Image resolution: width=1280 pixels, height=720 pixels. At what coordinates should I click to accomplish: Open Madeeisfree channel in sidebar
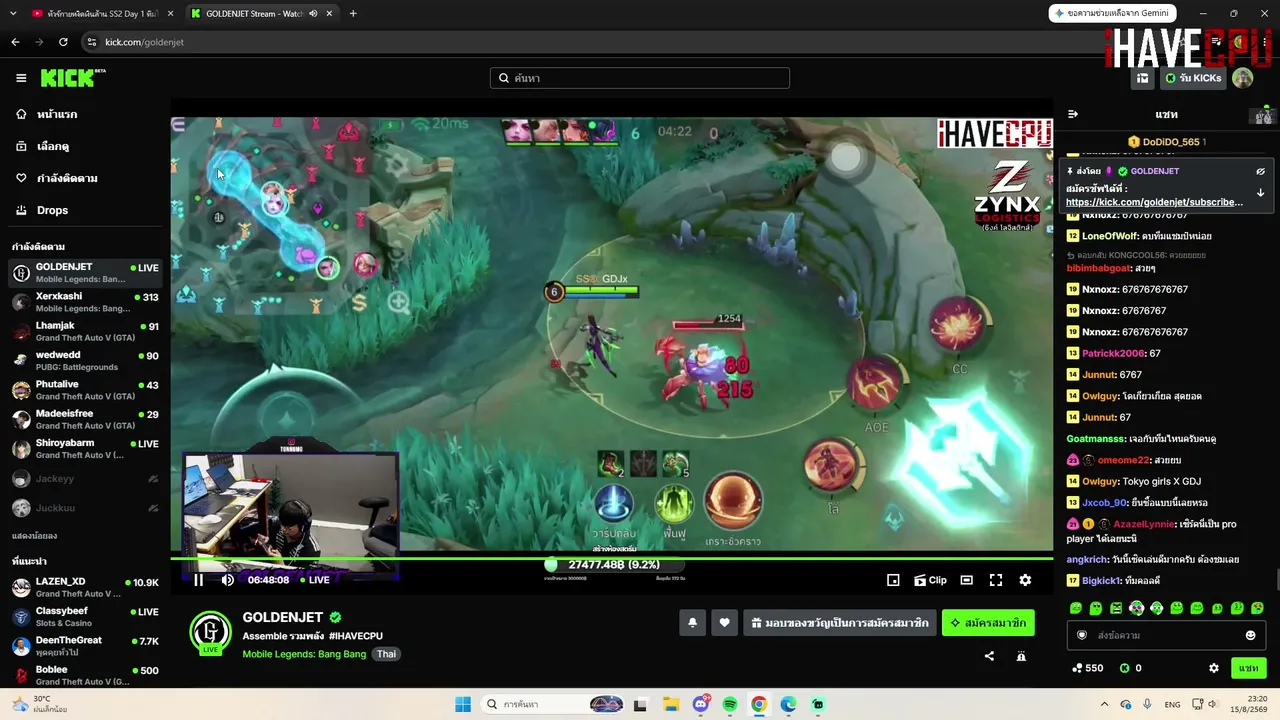tap(85, 419)
